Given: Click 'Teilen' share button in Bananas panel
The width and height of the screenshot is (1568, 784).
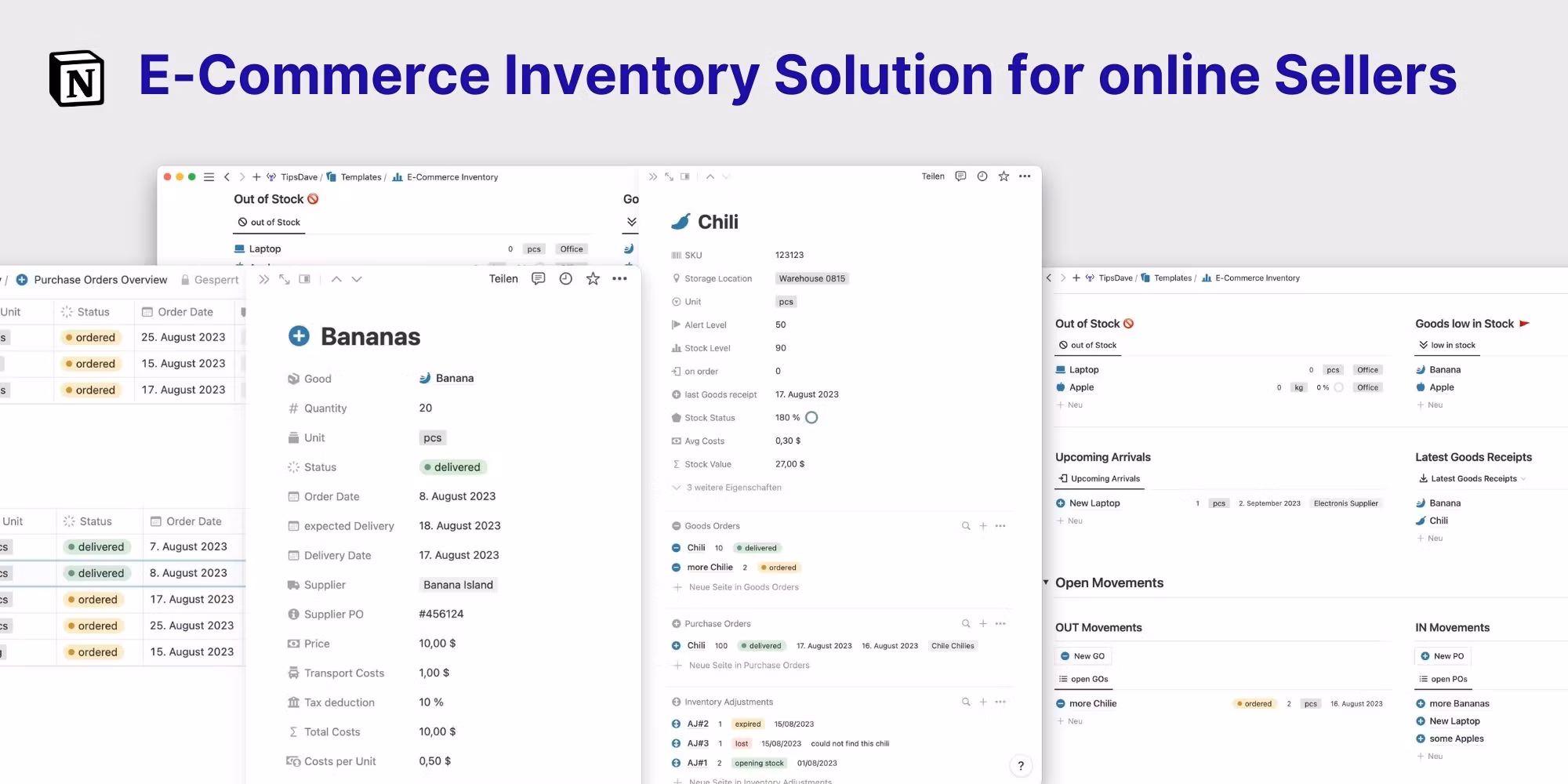Looking at the screenshot, I should [x=503, y=279].
